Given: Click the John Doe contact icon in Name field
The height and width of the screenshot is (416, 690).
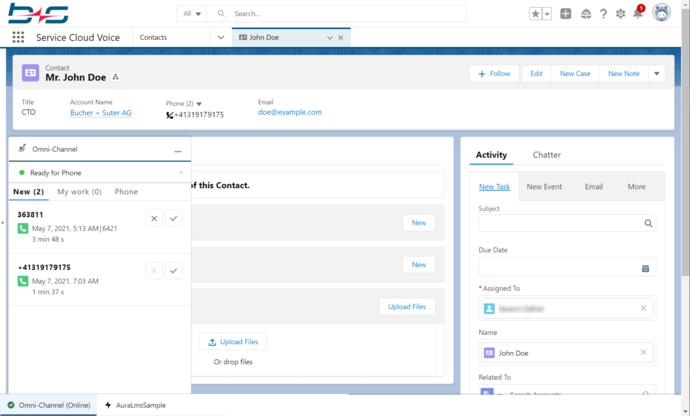Looking at the screenshot, I should pos(489,353).
